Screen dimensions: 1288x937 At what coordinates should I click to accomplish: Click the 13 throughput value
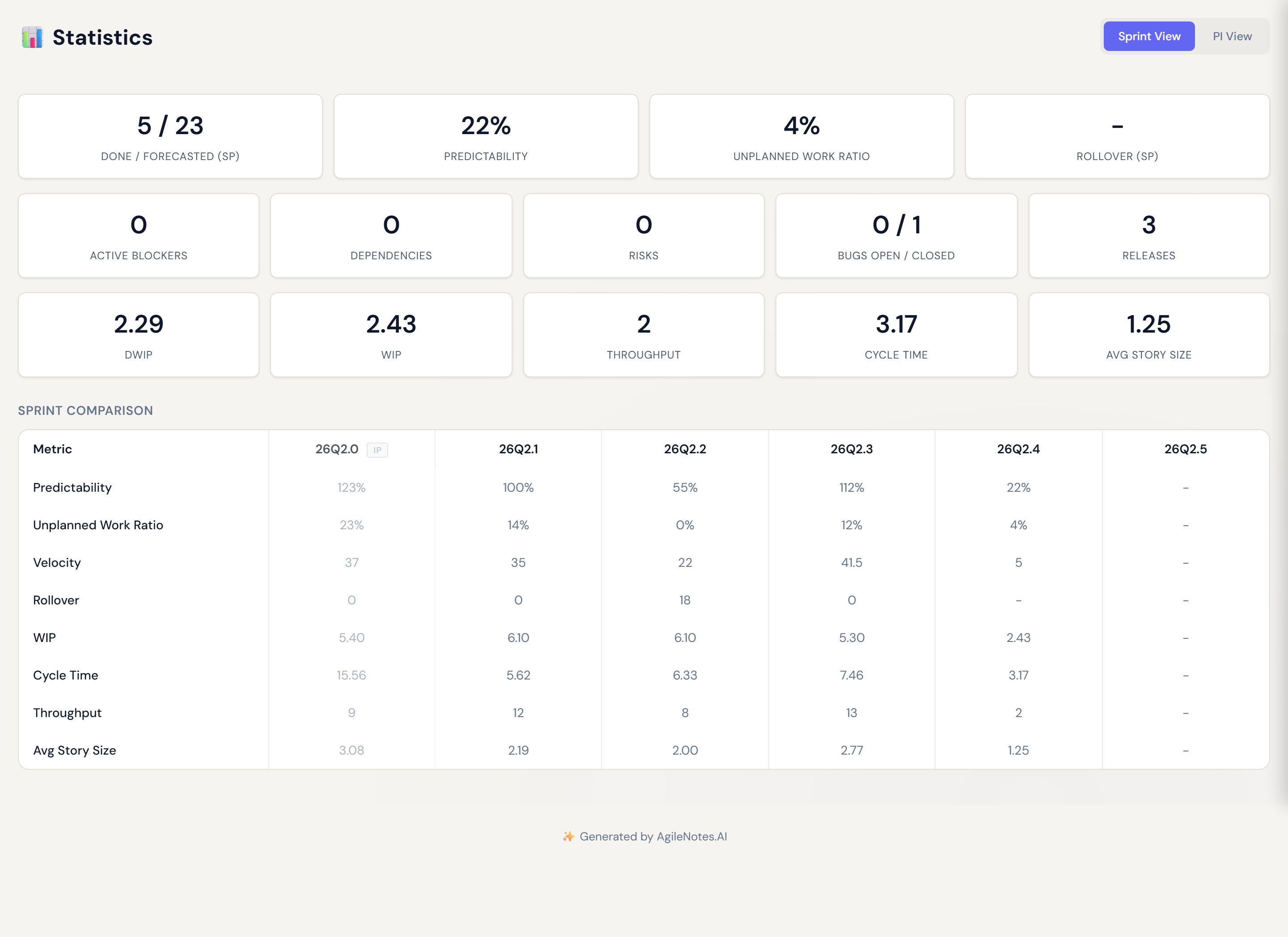tap(851, 713)
